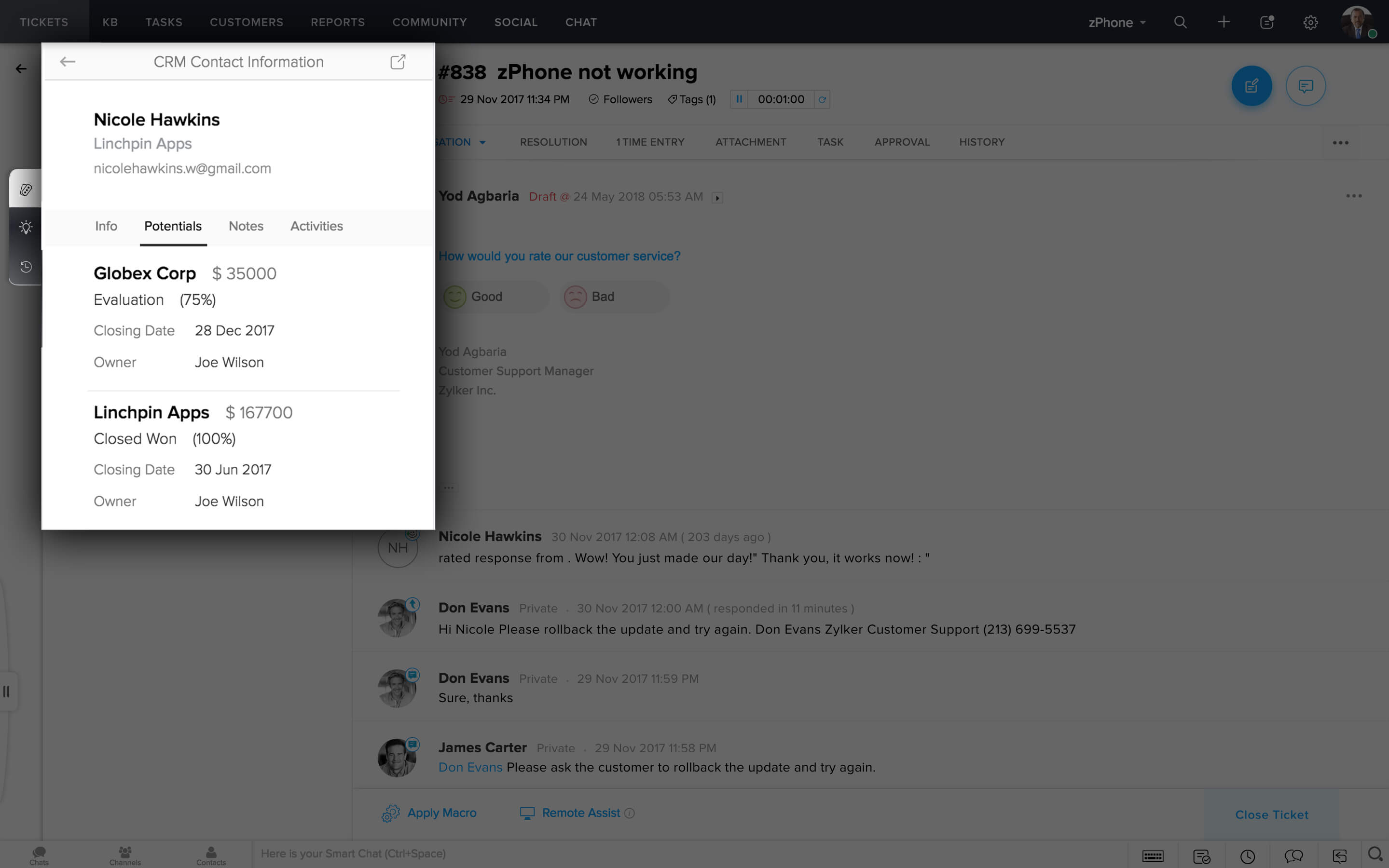
Task: Click the Don Evans mention link
Action: 470,768
